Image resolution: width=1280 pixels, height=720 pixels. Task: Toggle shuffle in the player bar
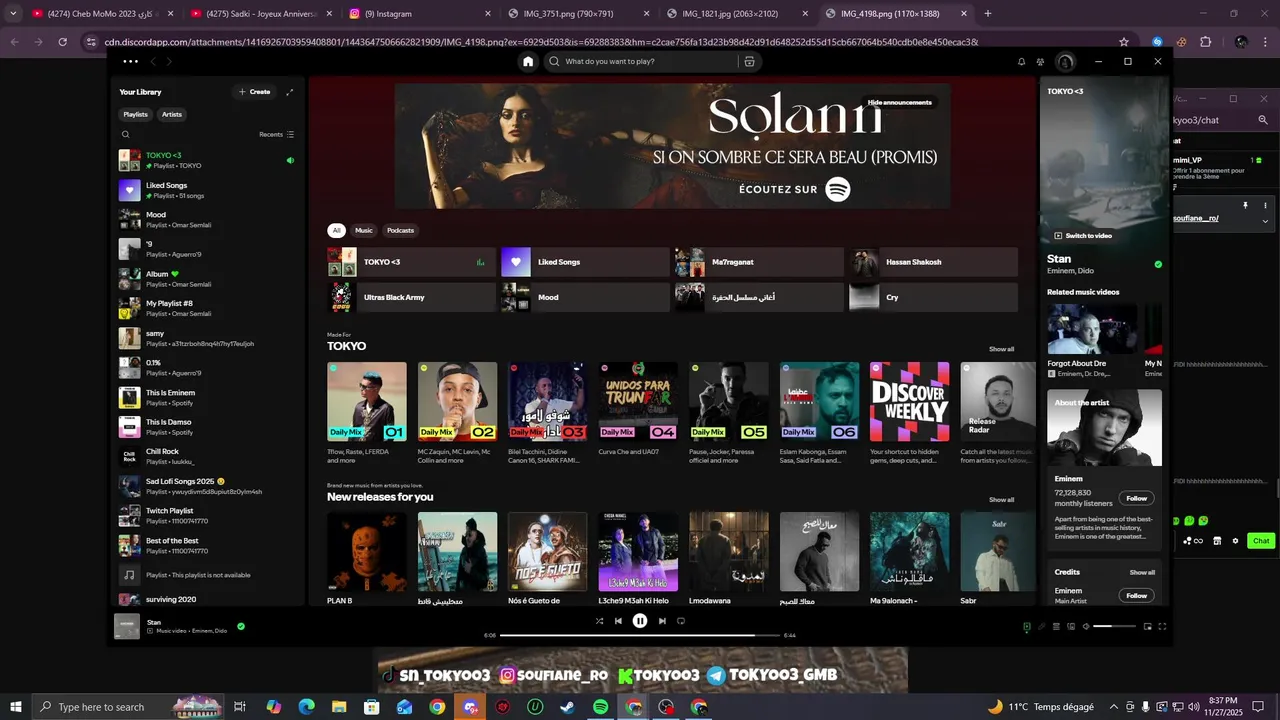click(x=599, y=621)
